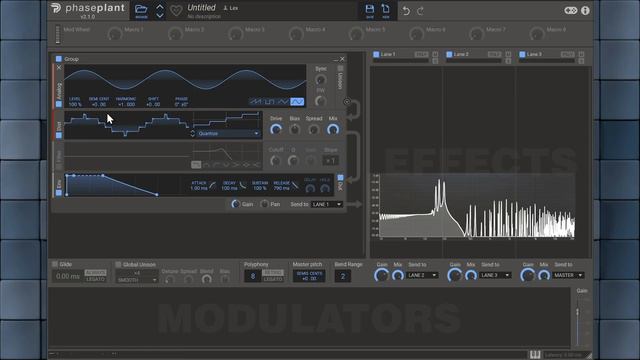This screenshot has width=640, height=360.
Task: Click the Glide ALWAYS button
Action: tap(96, 272)
